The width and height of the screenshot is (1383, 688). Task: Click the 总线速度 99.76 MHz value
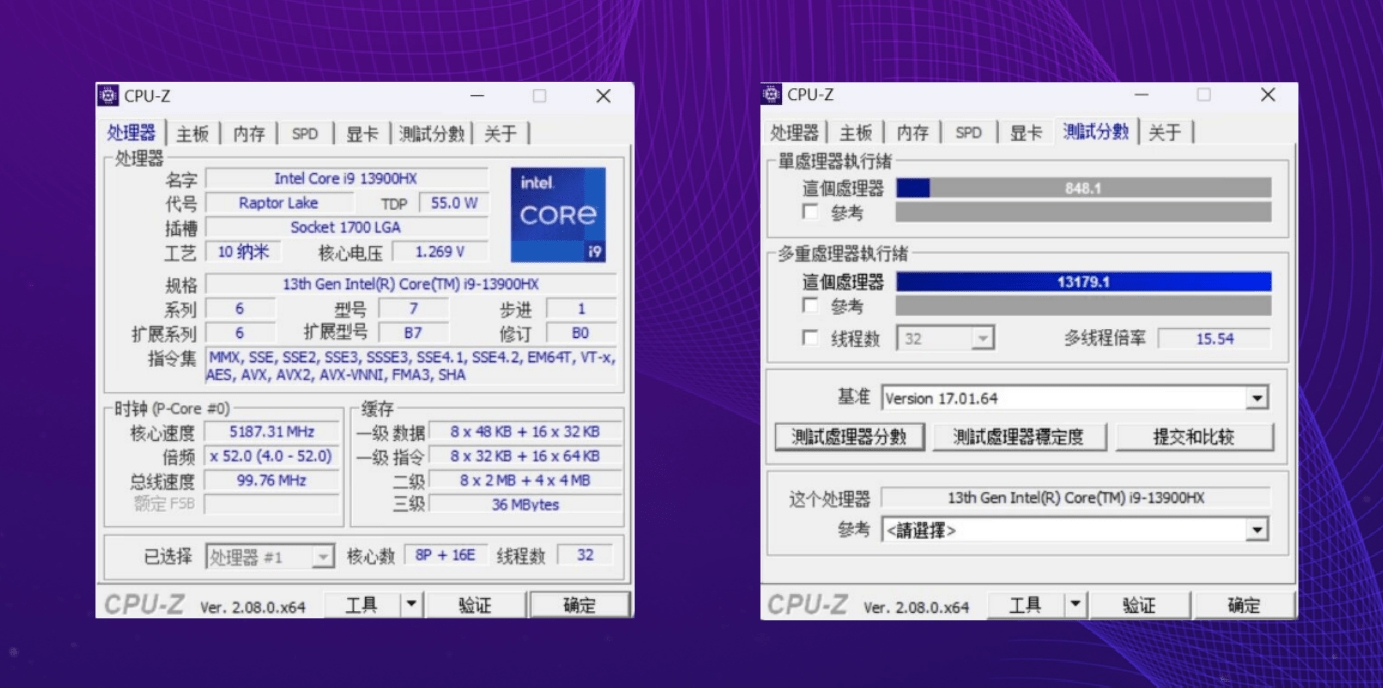[272, 481]
